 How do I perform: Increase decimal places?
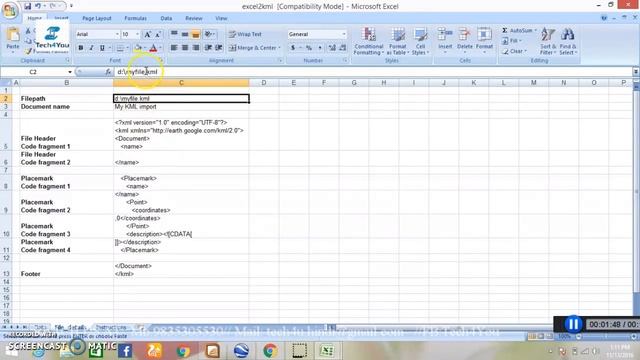[332, 48]
